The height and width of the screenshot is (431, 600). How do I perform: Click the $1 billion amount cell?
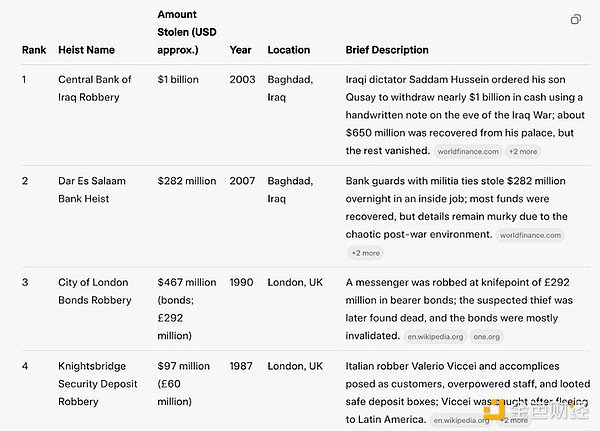(x=179, y=79)
